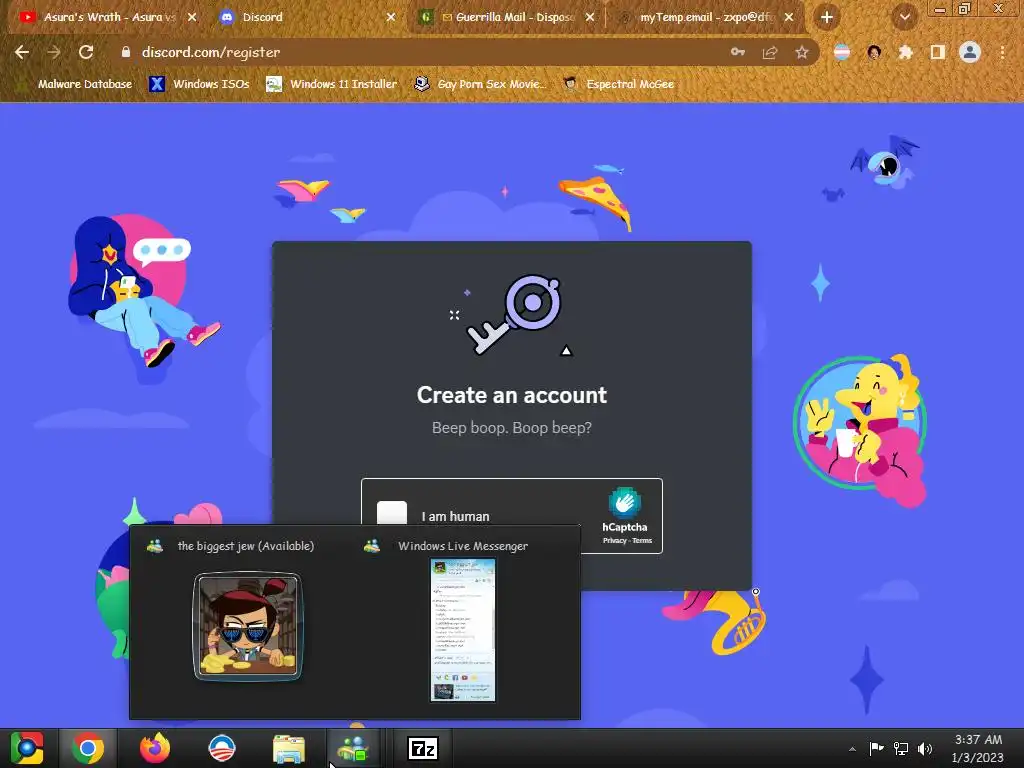Image resolution: width=1024 pixels, height=768 pixels.
Task: Open hCaptcha Terms link
Action: coord(642,541)
